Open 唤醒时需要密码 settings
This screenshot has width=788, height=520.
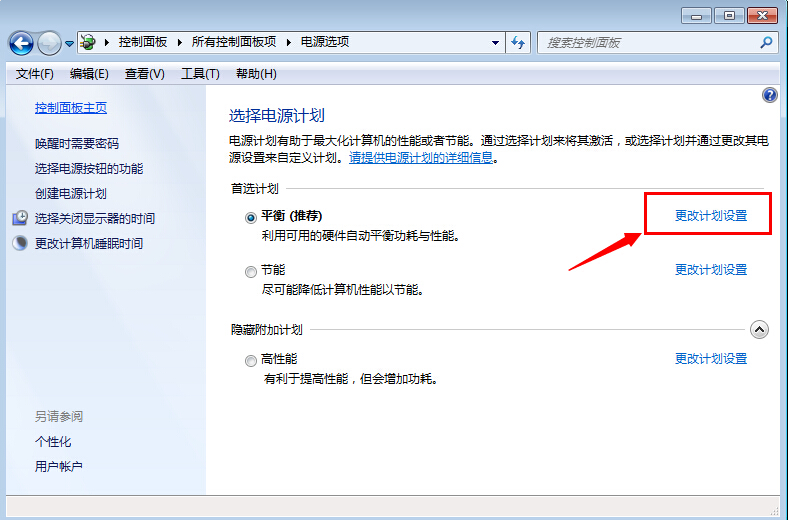77,144
